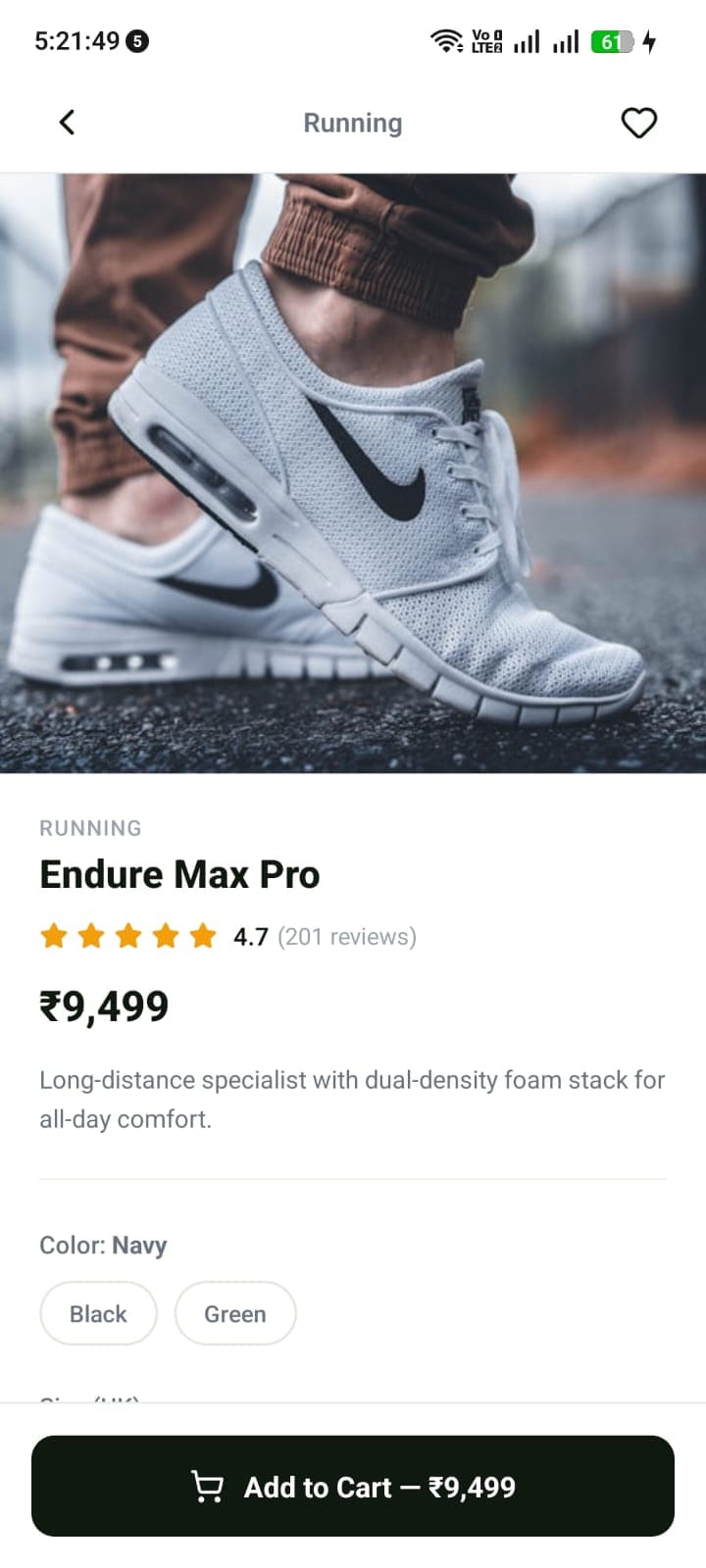Tap the first rating star
The height and width of the screenshot is (1568, 706).
pos(54,936)
